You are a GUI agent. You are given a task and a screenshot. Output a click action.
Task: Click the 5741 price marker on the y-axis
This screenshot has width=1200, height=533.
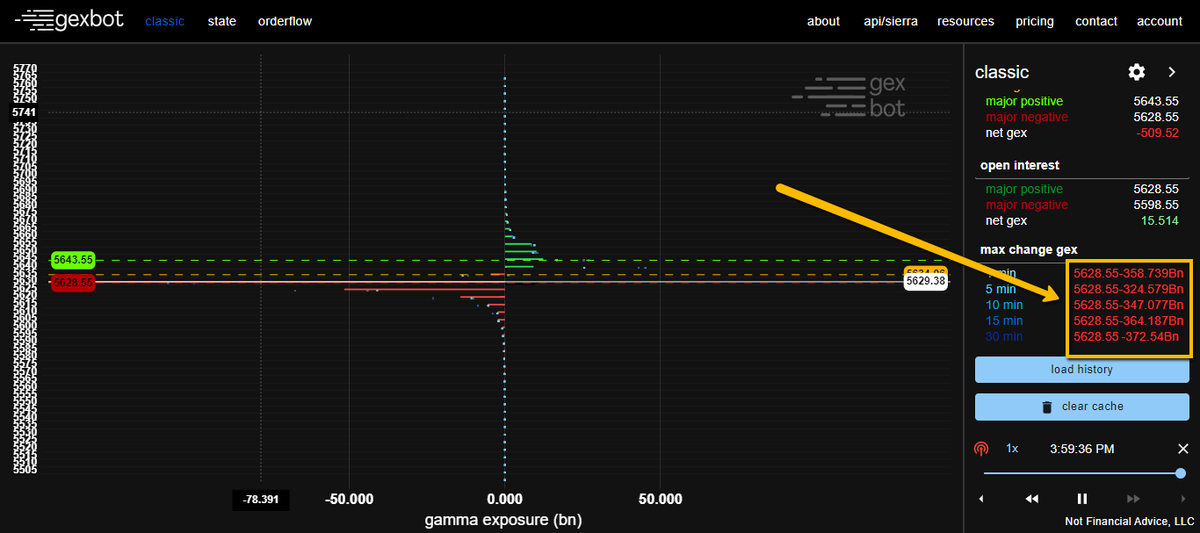(23, 113)
